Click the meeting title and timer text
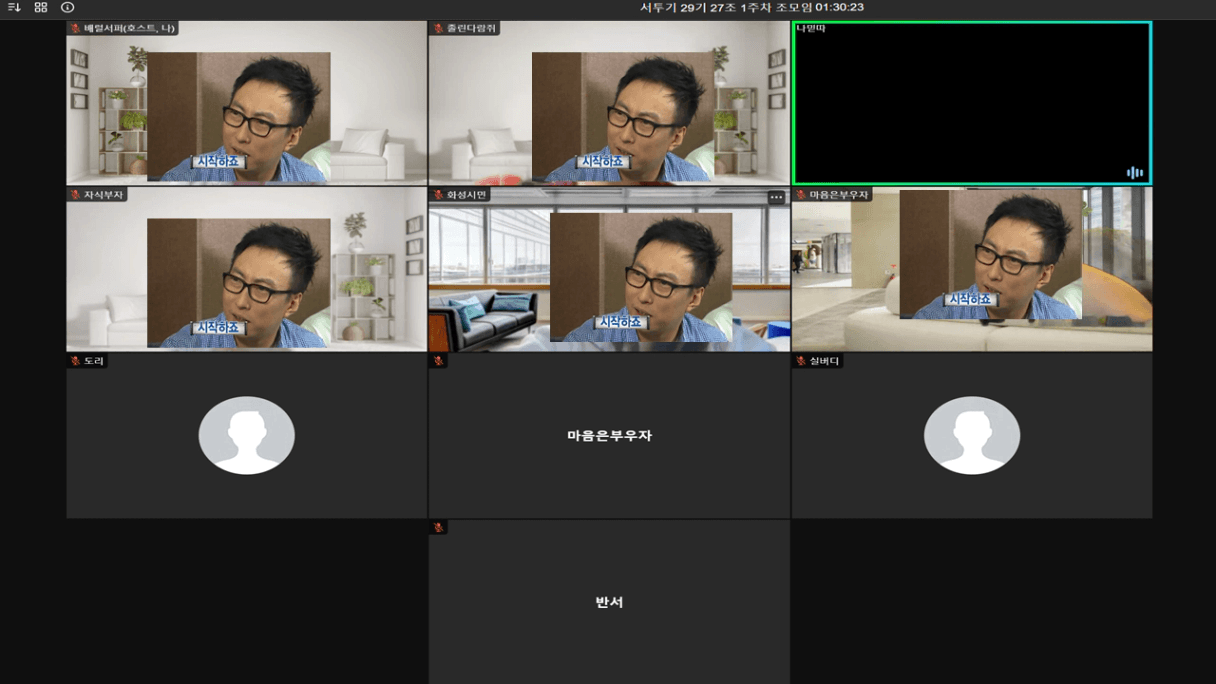Screen dimensions: 1216x684 click(x=751, y=7)
